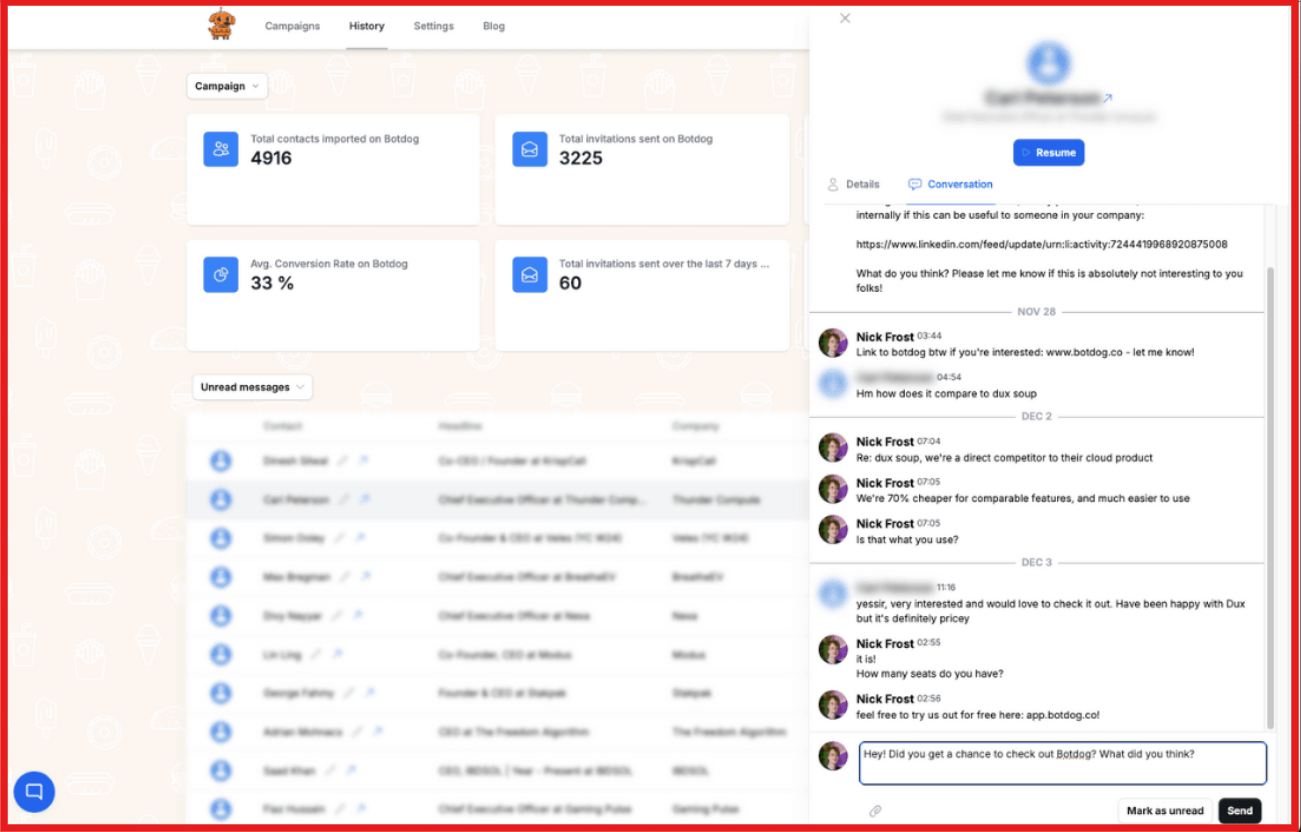Viewport: 1301px width, 832px height.
Task: Click the pencil edit icon in George Fahmy row
Action: (349, 692)
